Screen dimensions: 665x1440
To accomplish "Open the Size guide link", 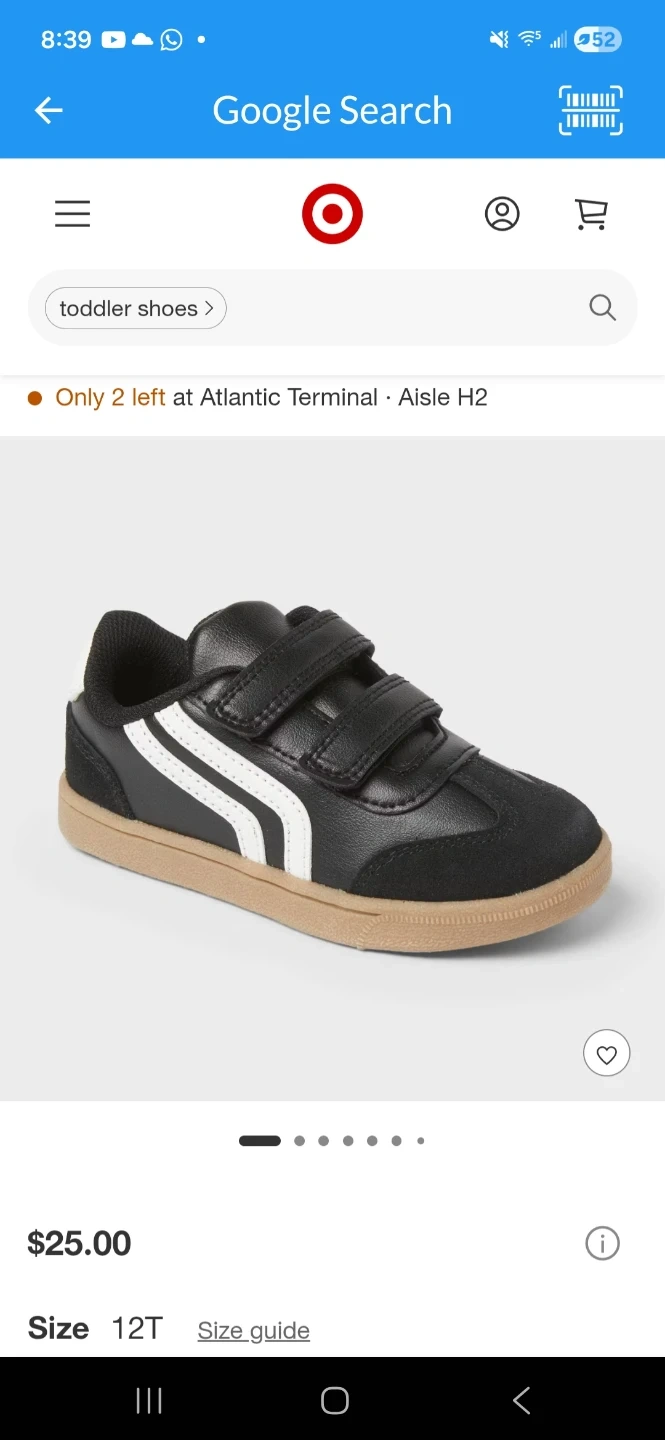I will pos(254,1330).
